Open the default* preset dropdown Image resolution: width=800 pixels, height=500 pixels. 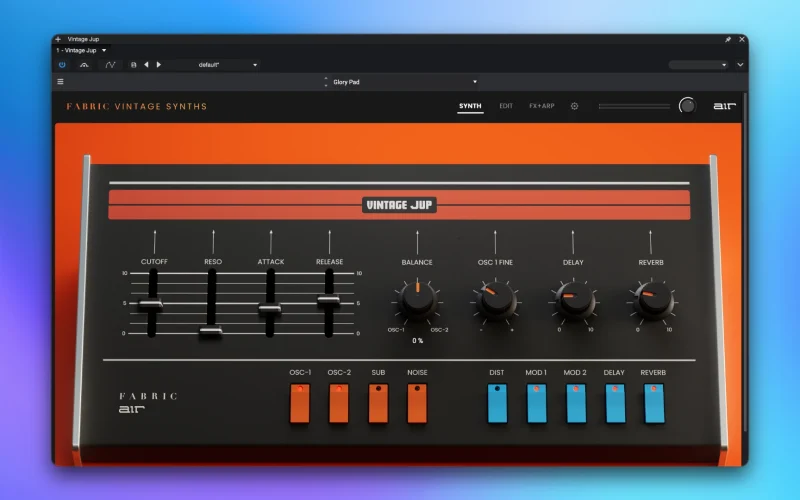213,65
